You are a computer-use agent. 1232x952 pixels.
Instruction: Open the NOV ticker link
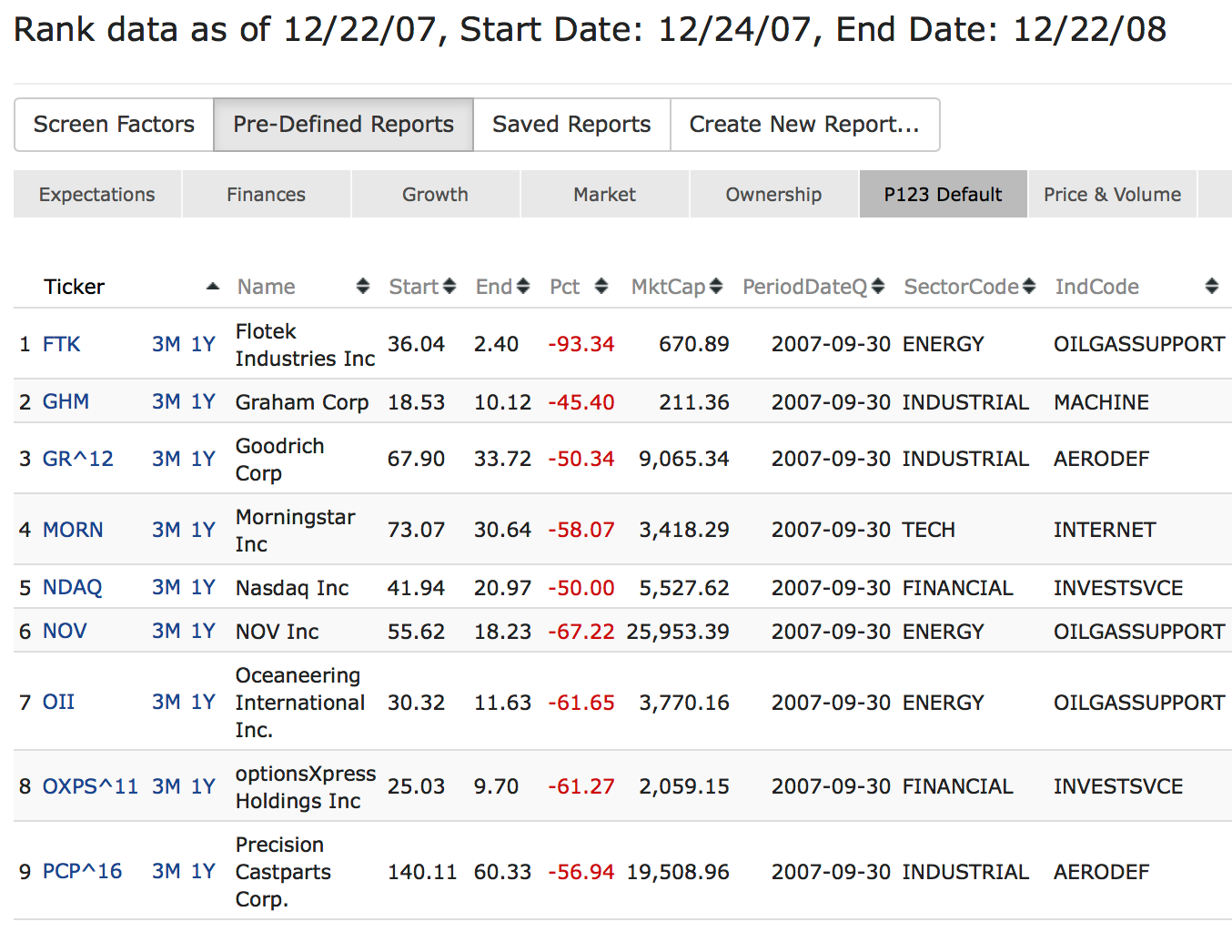(65, 631)
